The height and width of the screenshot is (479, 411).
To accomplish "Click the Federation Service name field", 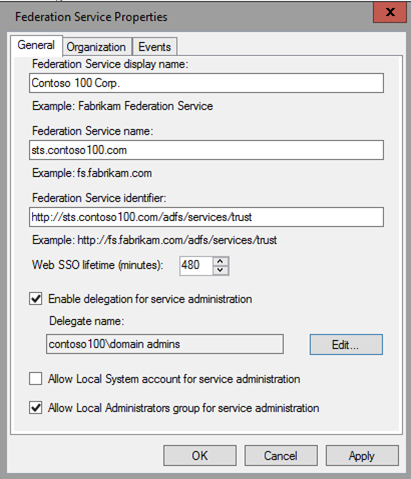I will click(206, 150).
